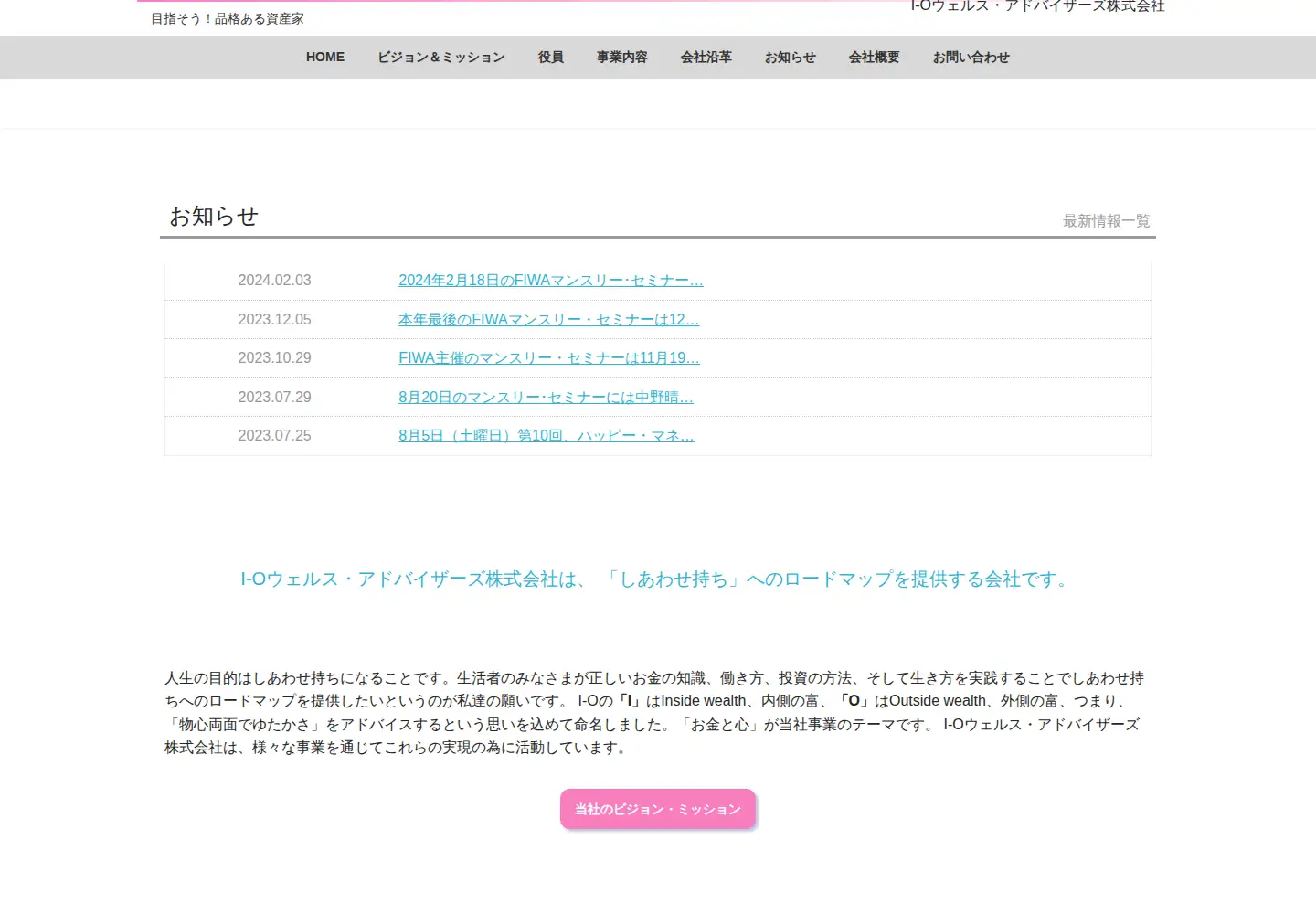Image resolution: width=1316 pixels, height=914 pixels.
Task: Click I-Oウェルス・アドバイザーズ株式会社 header title
Action: click(1037, 5)
